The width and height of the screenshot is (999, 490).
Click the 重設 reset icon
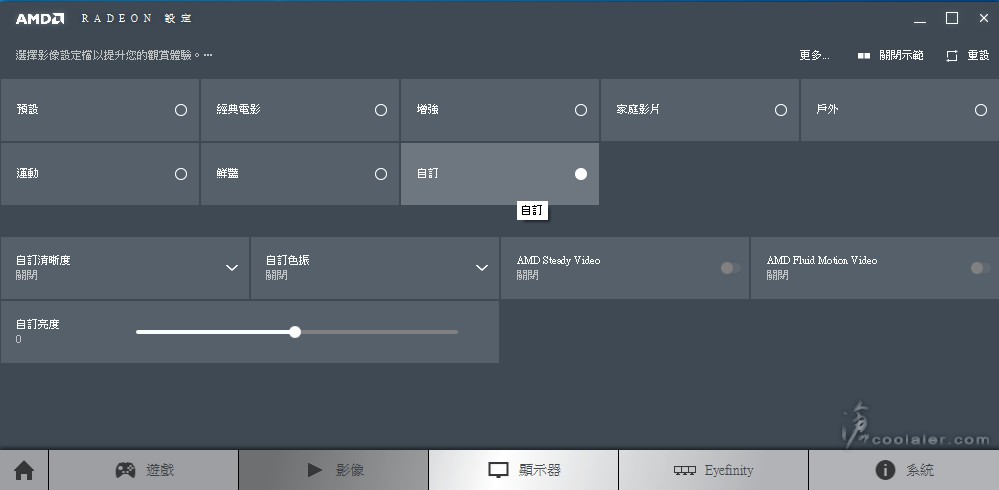point(952,56)
